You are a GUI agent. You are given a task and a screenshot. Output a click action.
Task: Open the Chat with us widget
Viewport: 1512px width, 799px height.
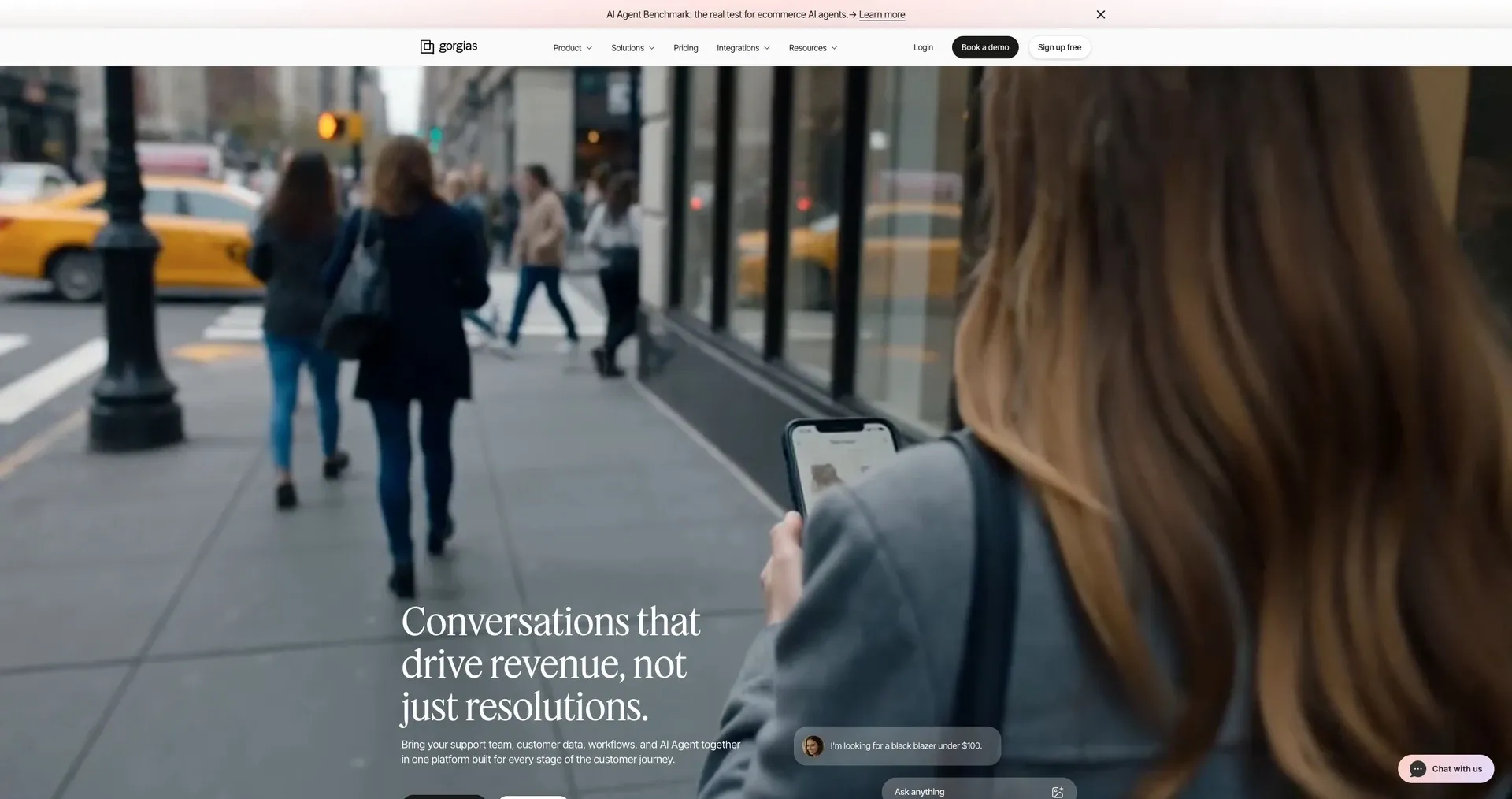pyautogui.click(x=1446, y=769)
